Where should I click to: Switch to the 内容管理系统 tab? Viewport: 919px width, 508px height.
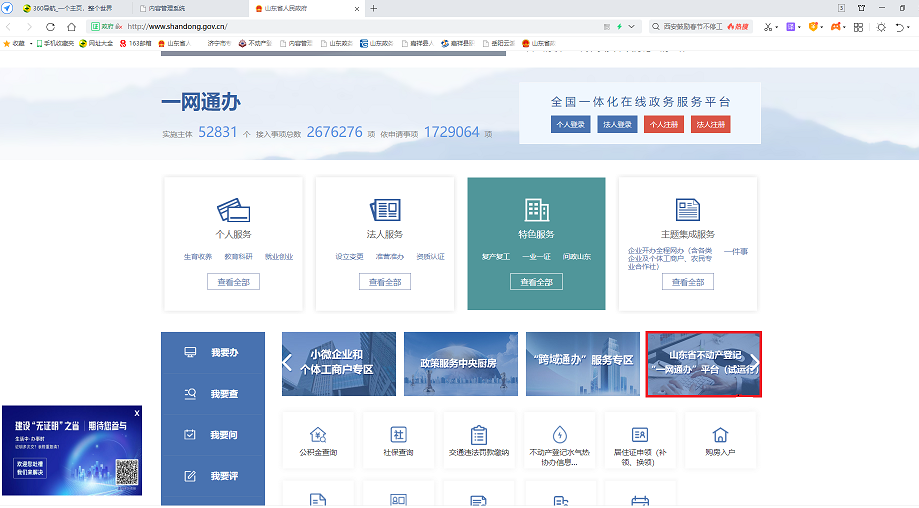[190, 8]
